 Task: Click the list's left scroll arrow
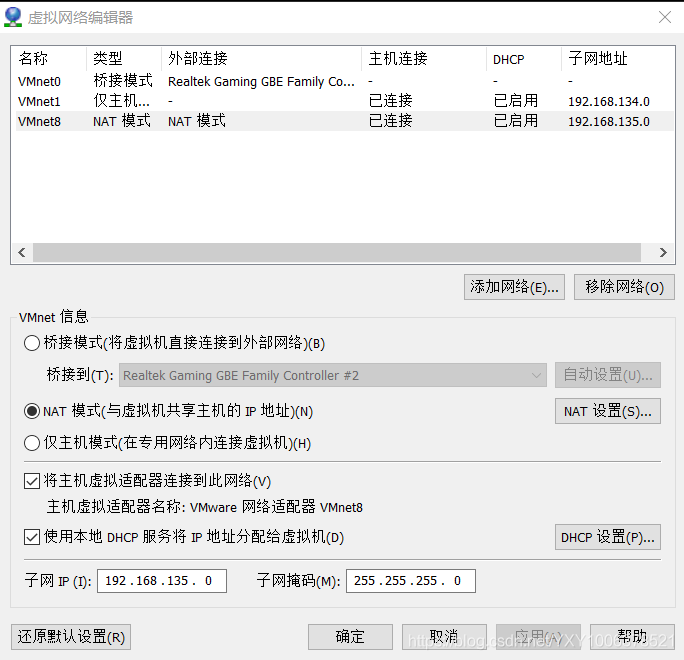[22, 253]
